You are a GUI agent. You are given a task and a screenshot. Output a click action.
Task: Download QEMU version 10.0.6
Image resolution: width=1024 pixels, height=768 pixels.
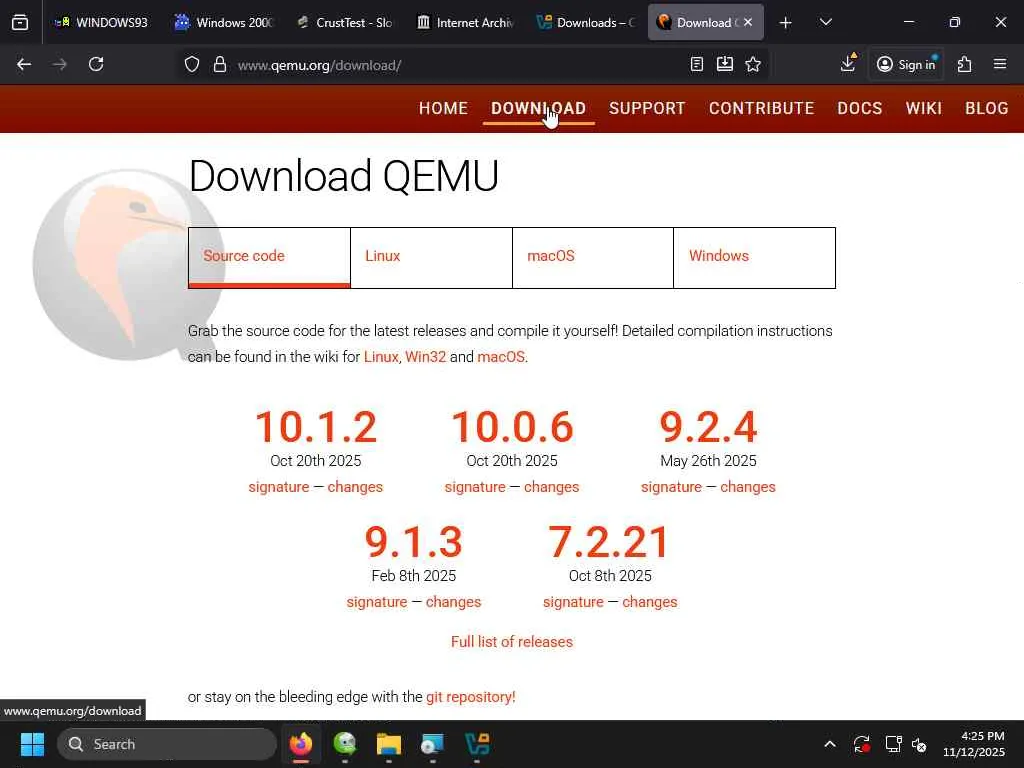[x=512, y=427]
